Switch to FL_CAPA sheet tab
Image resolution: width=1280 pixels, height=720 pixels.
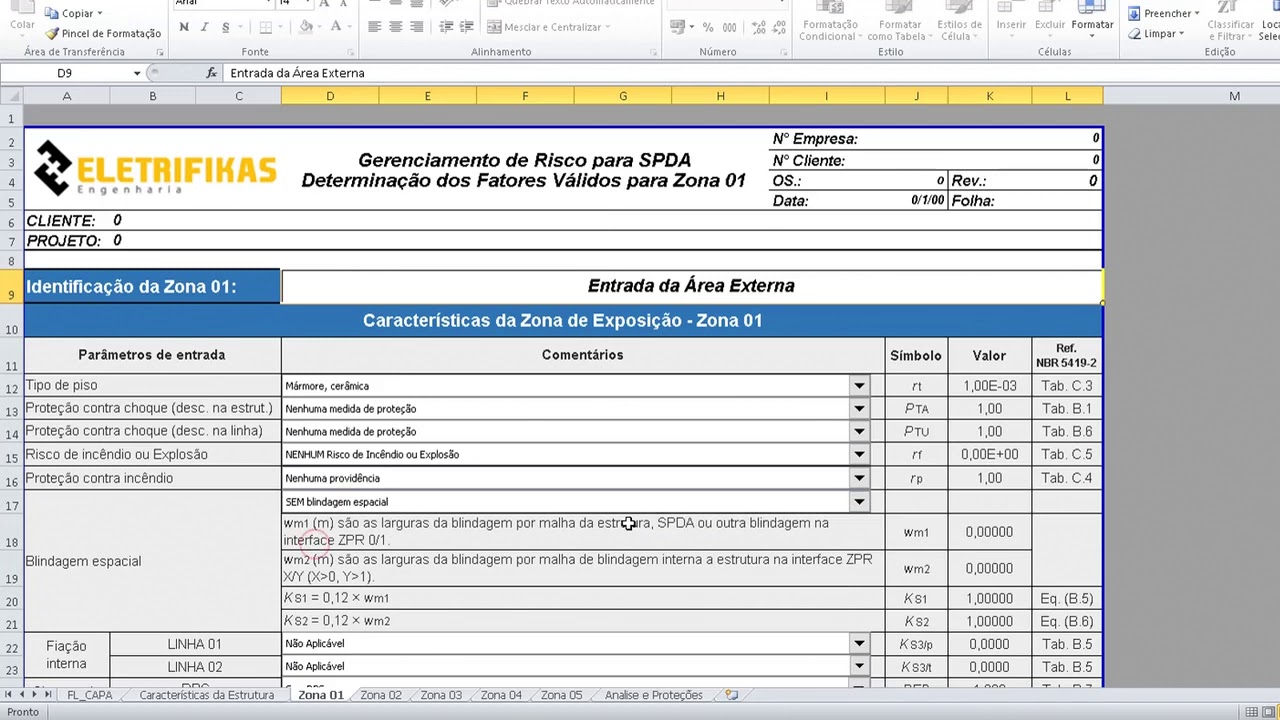[x=90, y=695]
